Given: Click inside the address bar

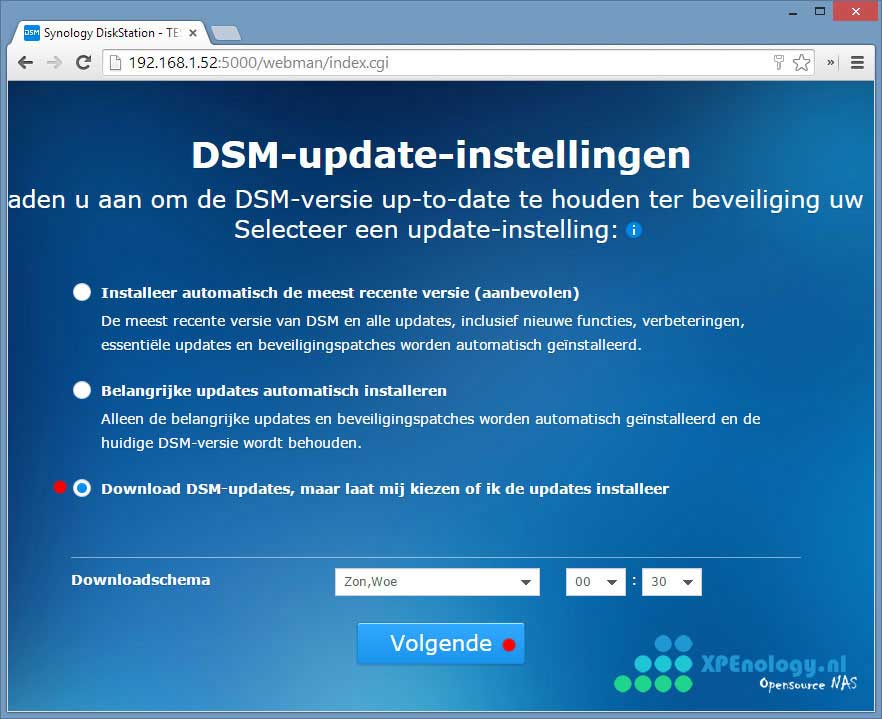Looking at the screenshot, I should [400, 62].
